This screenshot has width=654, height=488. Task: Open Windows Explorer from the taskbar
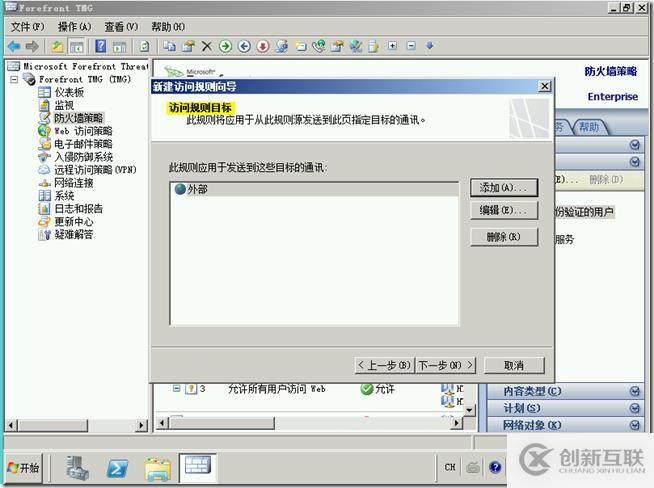[158, 469]
